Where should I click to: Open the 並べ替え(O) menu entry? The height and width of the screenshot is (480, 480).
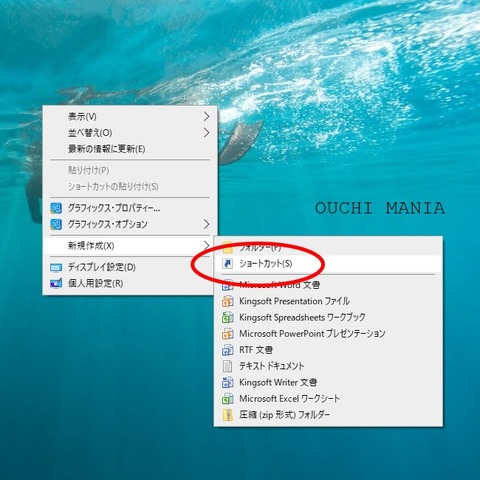pyautogui.click(x=130, y=133)
